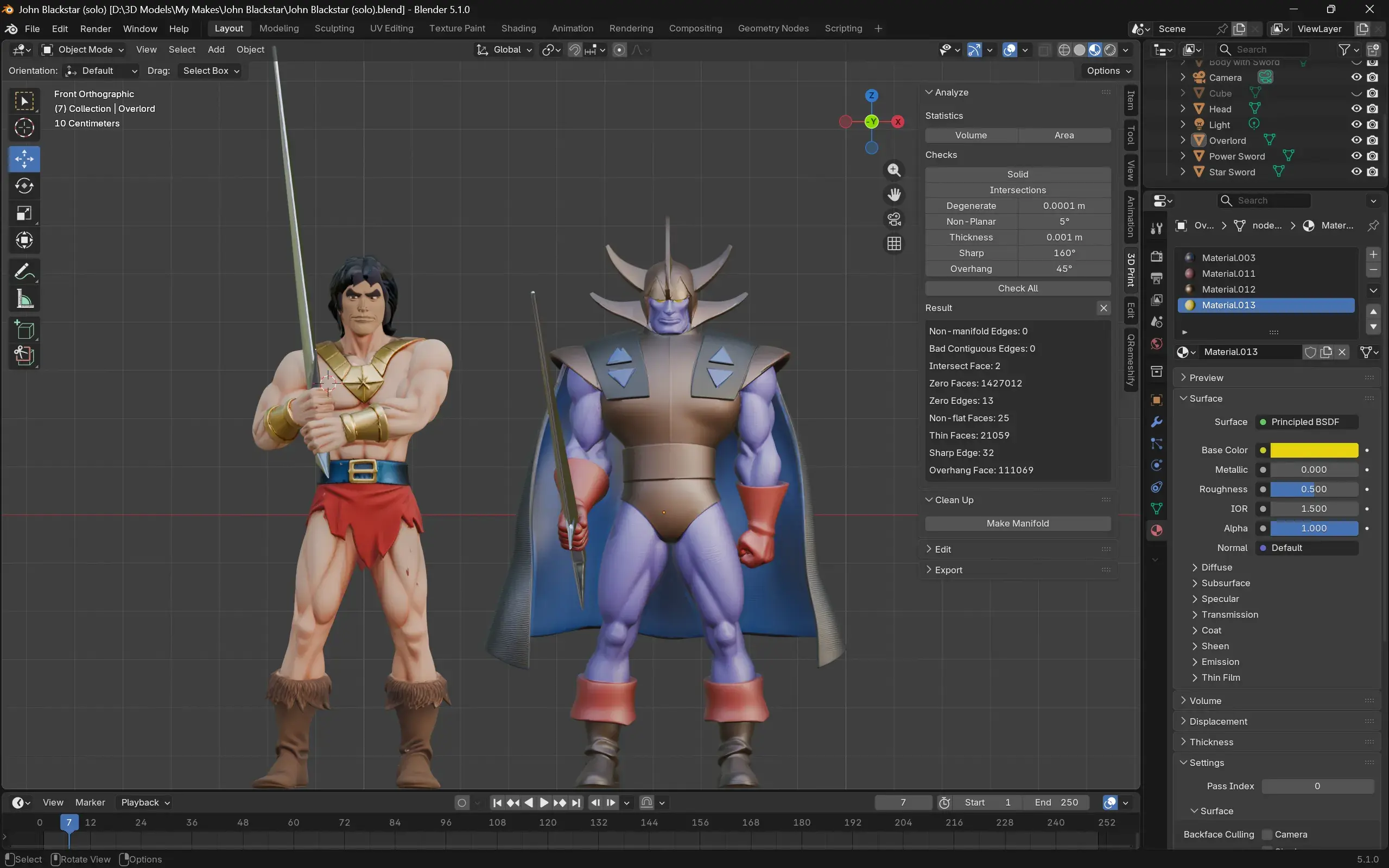This screenshot has height=868, width=1389.
Task: Click the zoom magnifier viewport icon
Action: pos(894,170)
